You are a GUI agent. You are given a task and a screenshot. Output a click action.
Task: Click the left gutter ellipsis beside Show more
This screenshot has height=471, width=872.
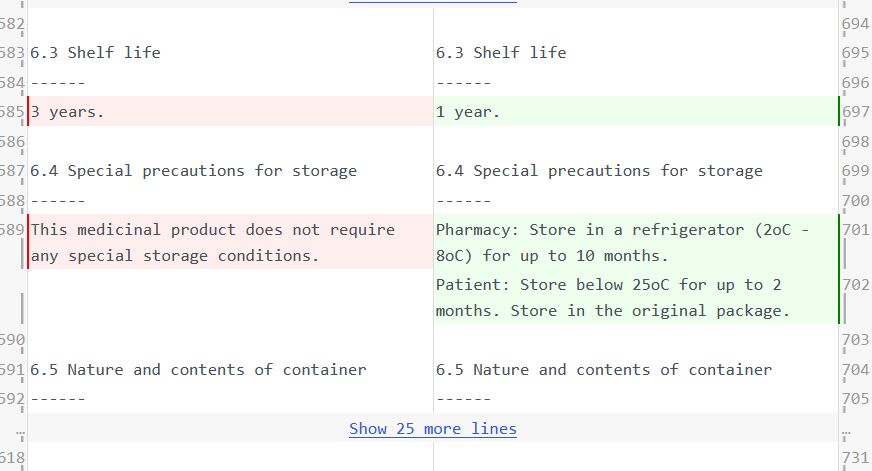(x=12, y=430)
